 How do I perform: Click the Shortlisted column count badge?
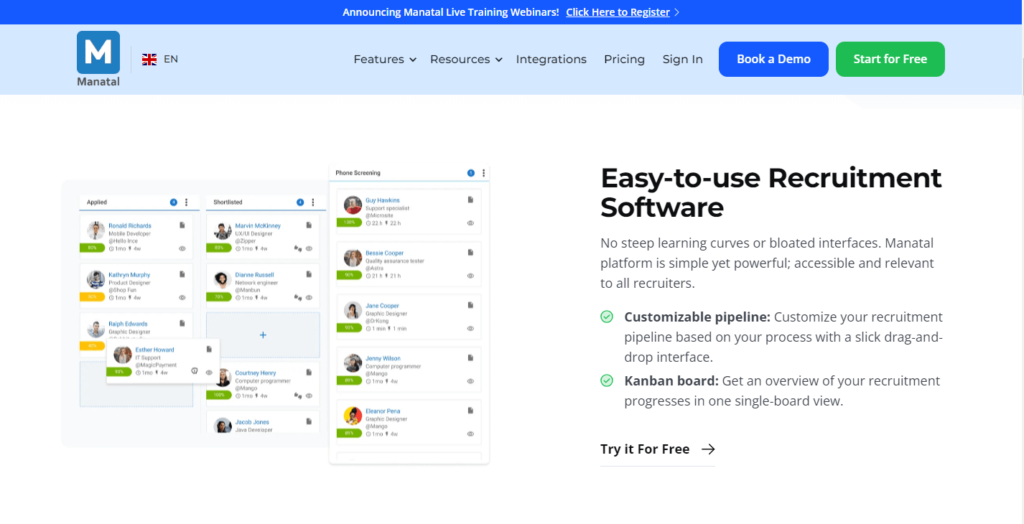point(300,203)
